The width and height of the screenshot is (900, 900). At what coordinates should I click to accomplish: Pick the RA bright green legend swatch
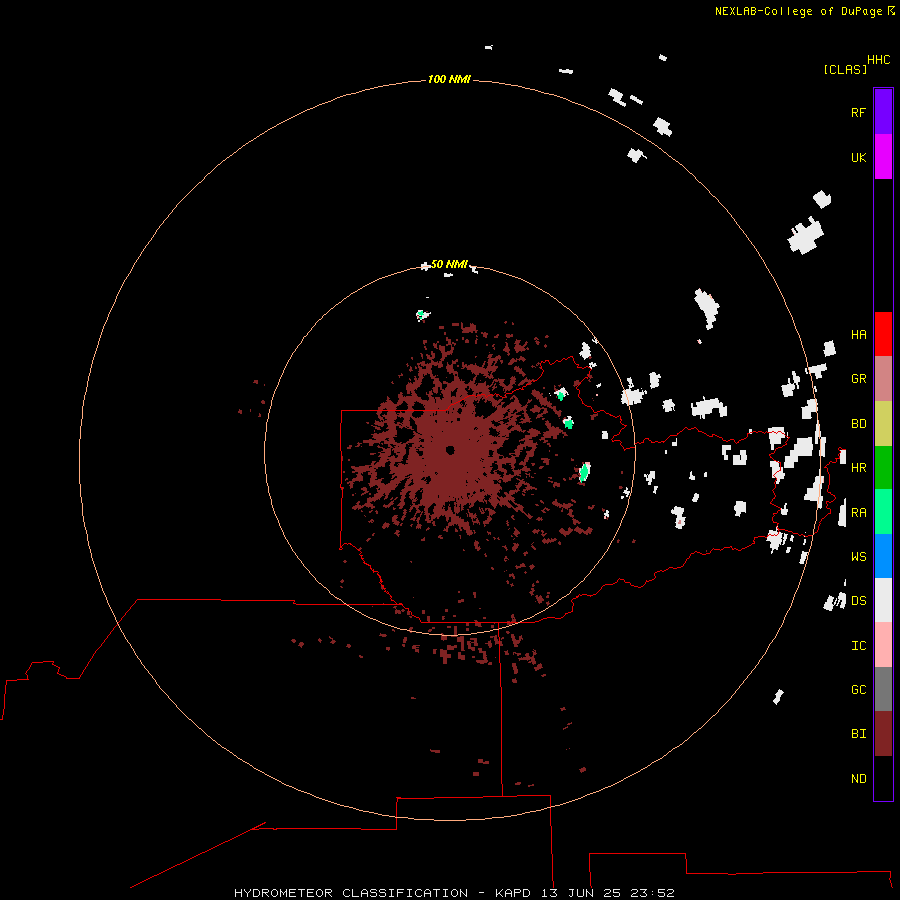(x=883, y=512)
